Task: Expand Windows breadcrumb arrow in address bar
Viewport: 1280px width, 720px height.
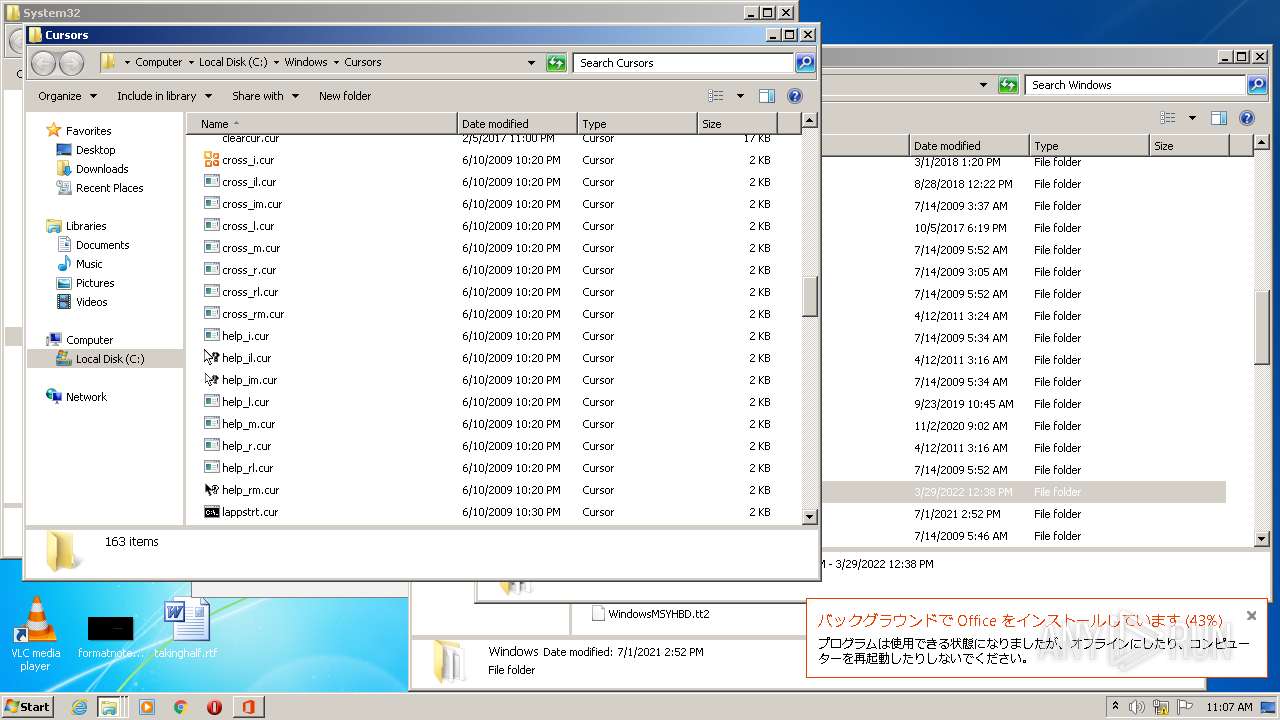Action: coord(336,62)
